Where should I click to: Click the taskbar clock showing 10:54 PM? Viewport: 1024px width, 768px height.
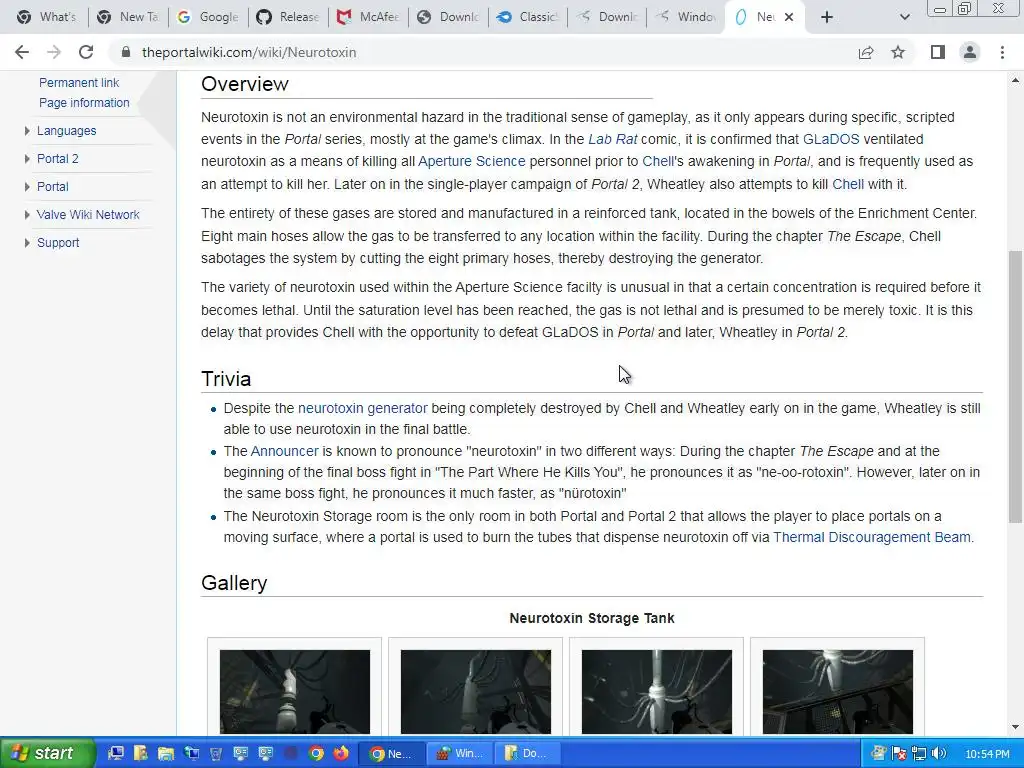987,754
